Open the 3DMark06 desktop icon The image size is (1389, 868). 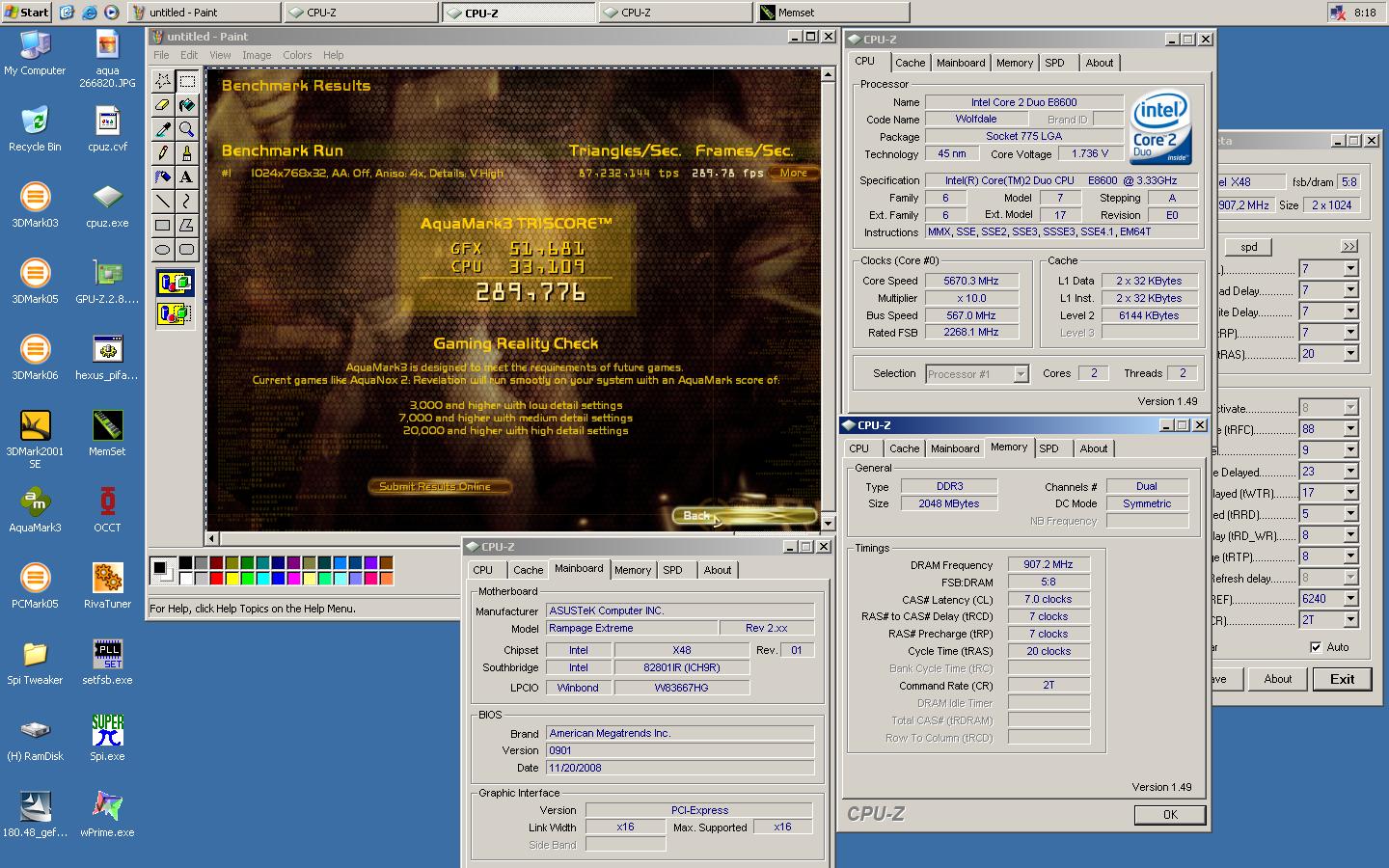pyautogui.click(x=35, y=357)
